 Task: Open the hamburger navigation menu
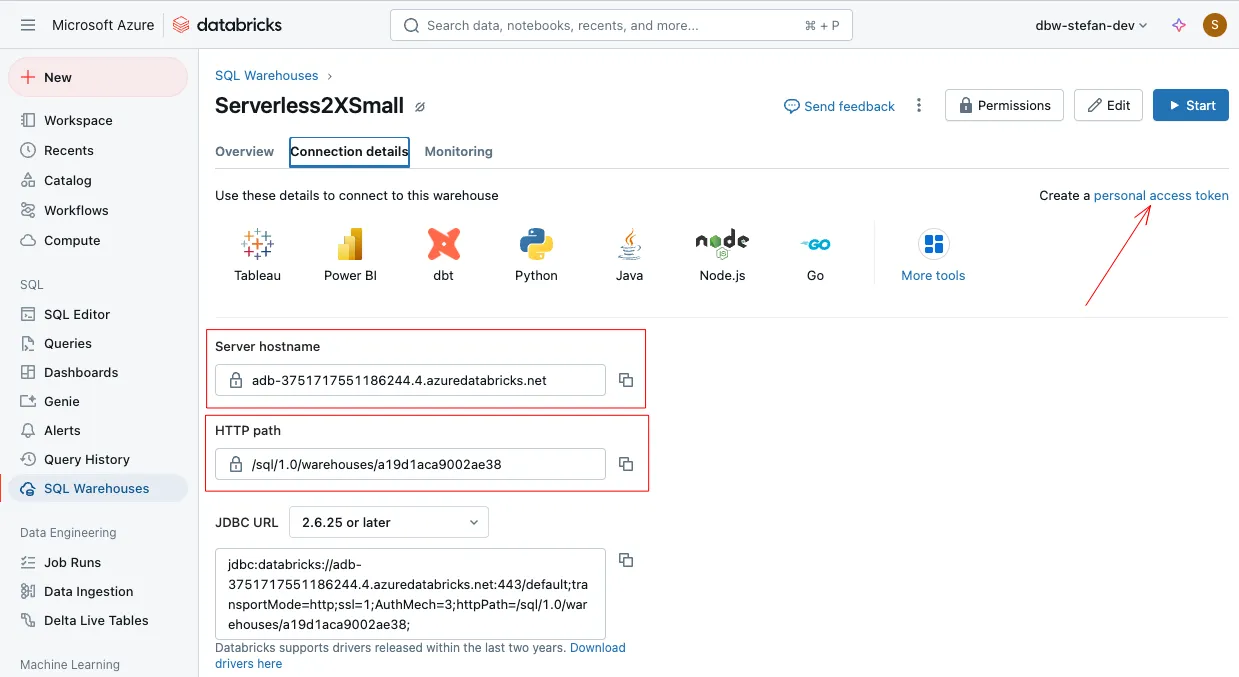point(27,25)
